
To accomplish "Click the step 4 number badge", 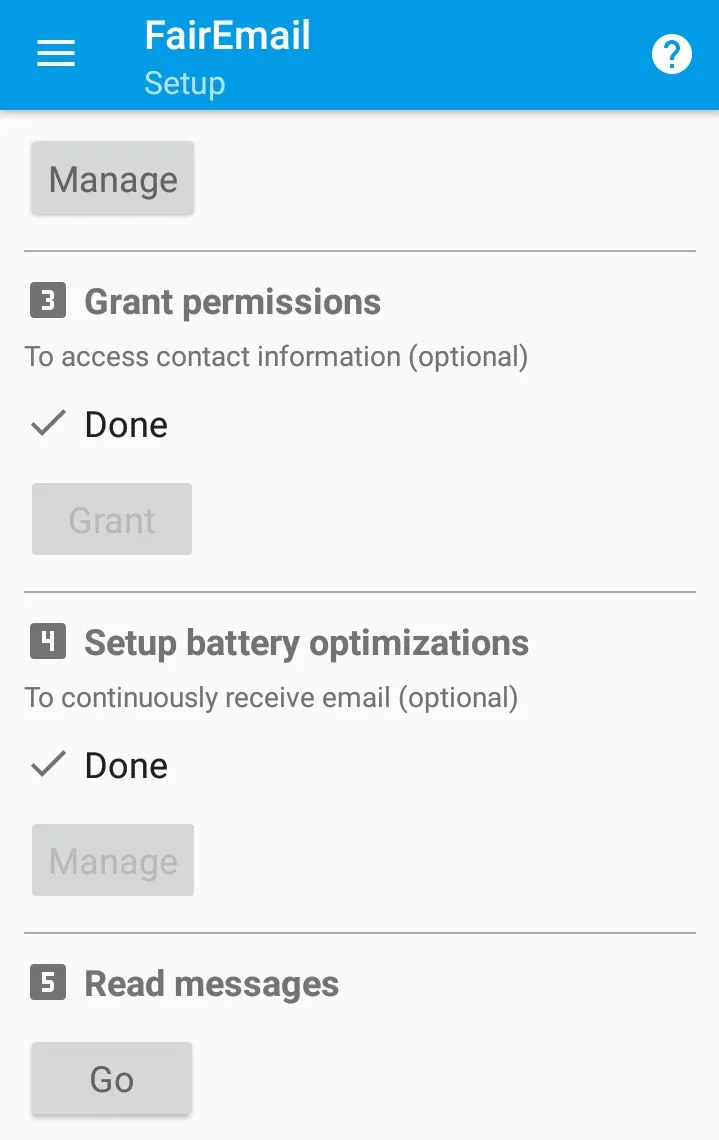I will click(48, 641).
